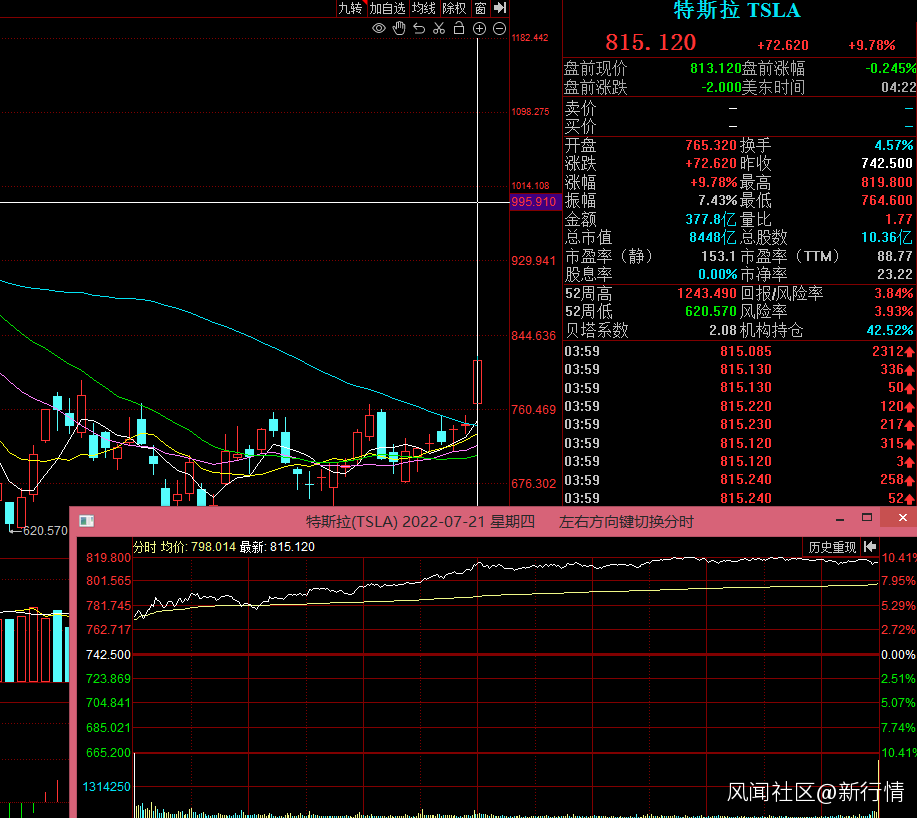This screenshot has height=818, width=917.
Task: Select the 995.910 crosshair price label
Action: point(534,202)
